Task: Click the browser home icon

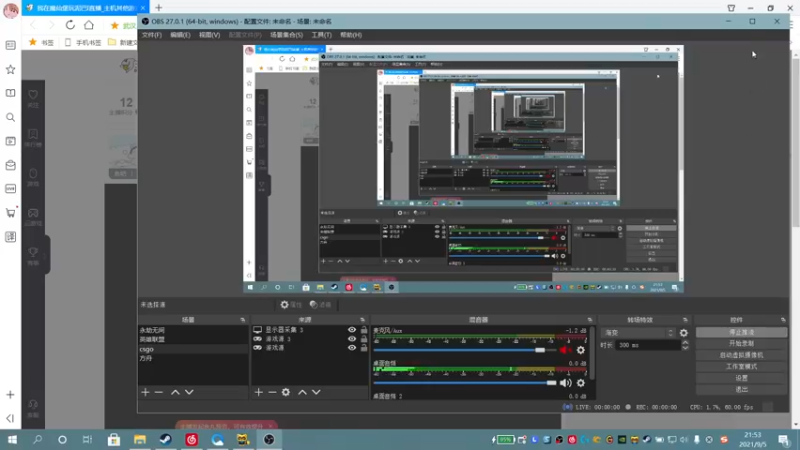Action: [x=89, y=25]
